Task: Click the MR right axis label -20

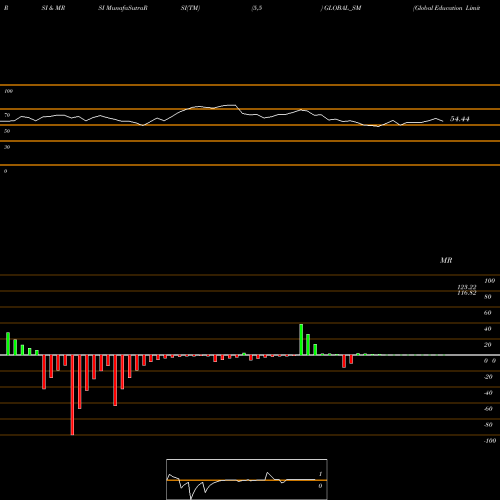Action: [488, 377]
